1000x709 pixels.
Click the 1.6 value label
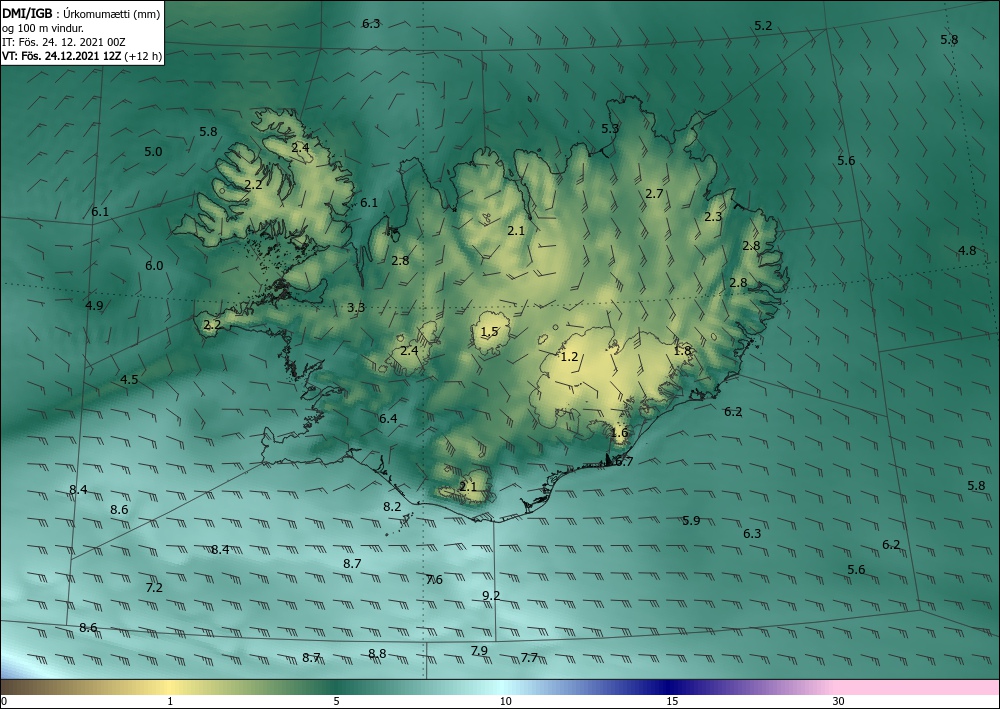(x=619, y=433)
